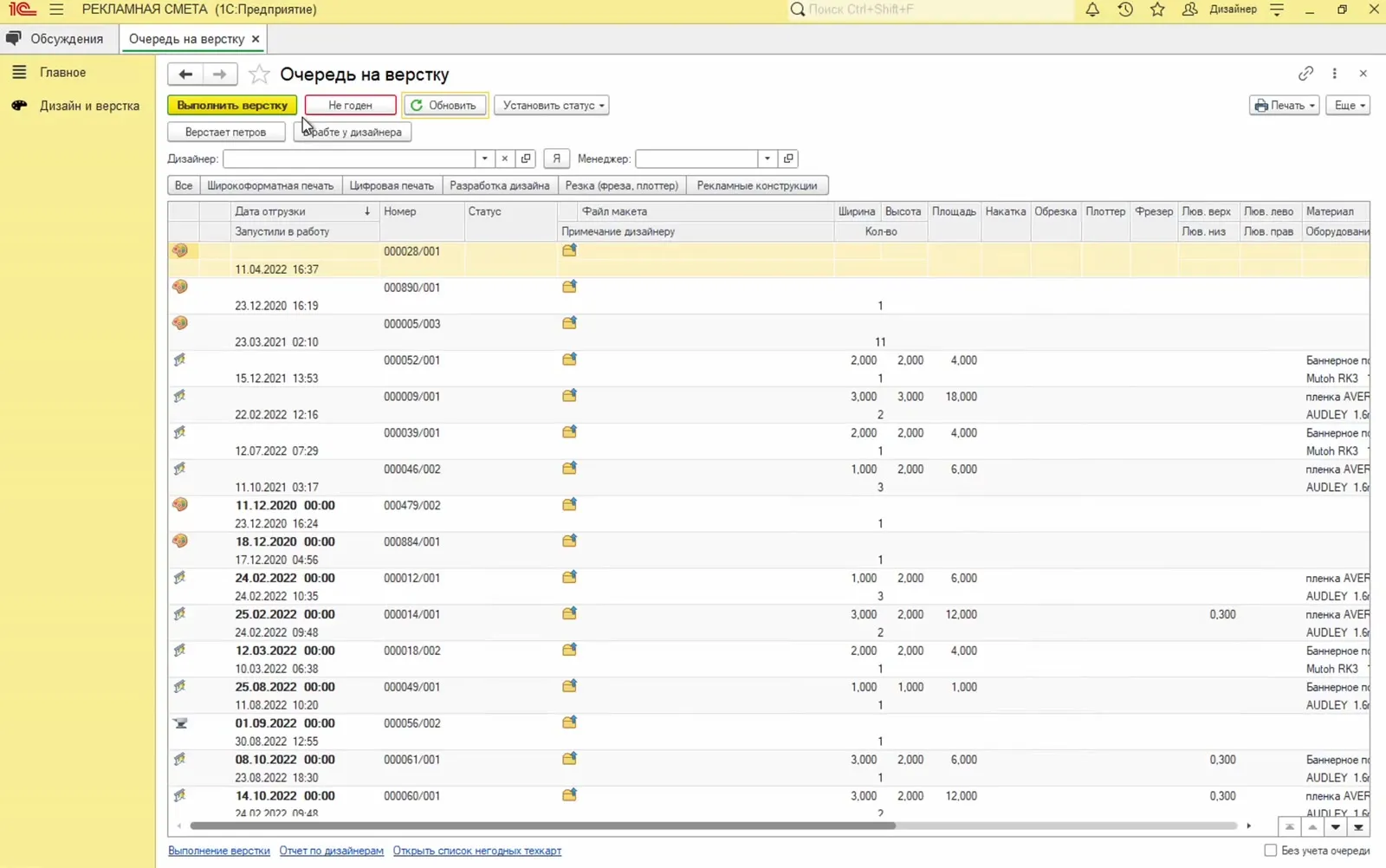This screenshot has width=1386, height=868.
Task: Copy link to this form icon
Action: click(x=1305, y=74)
